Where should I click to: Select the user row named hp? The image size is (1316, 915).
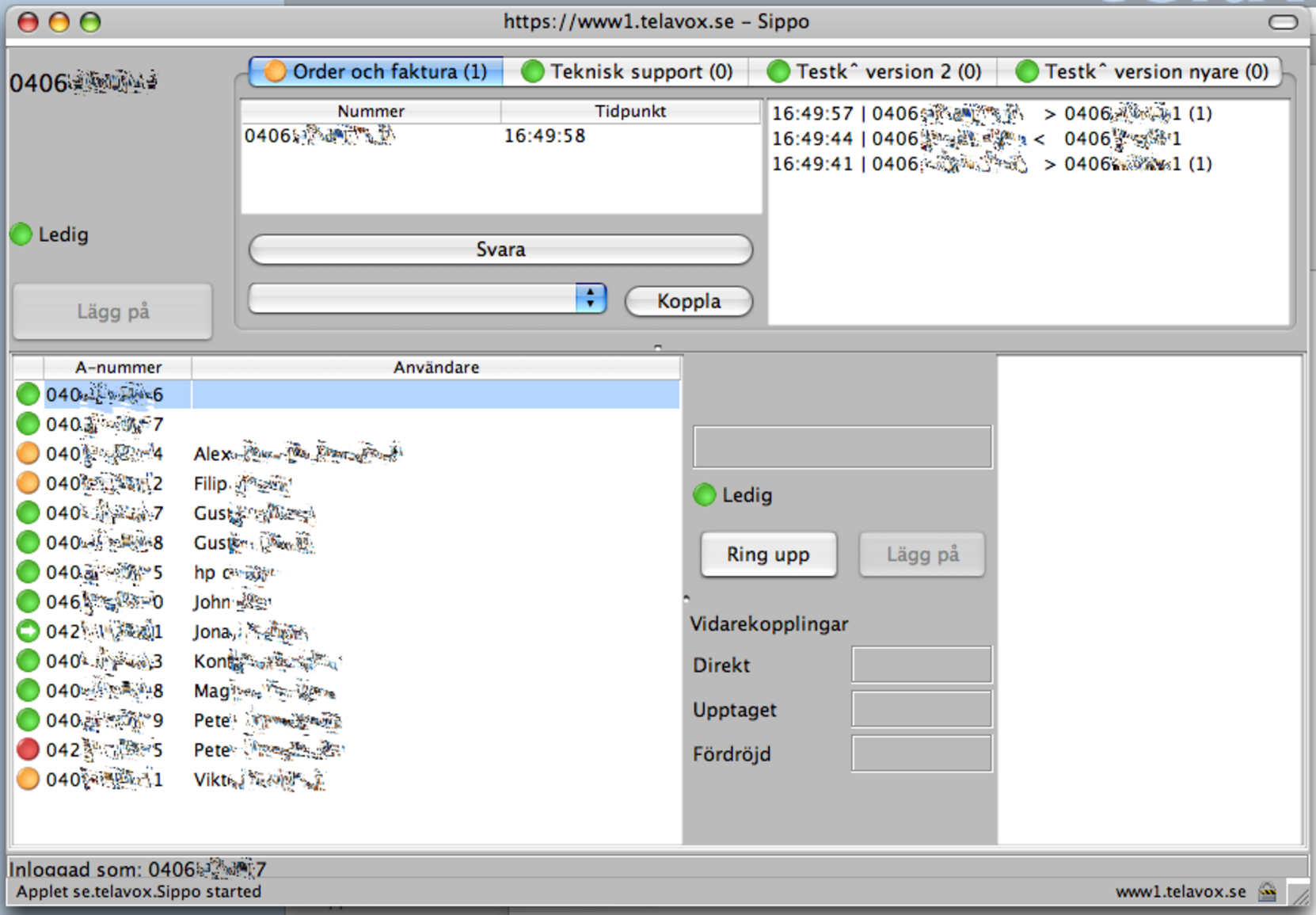click(347, 572)
